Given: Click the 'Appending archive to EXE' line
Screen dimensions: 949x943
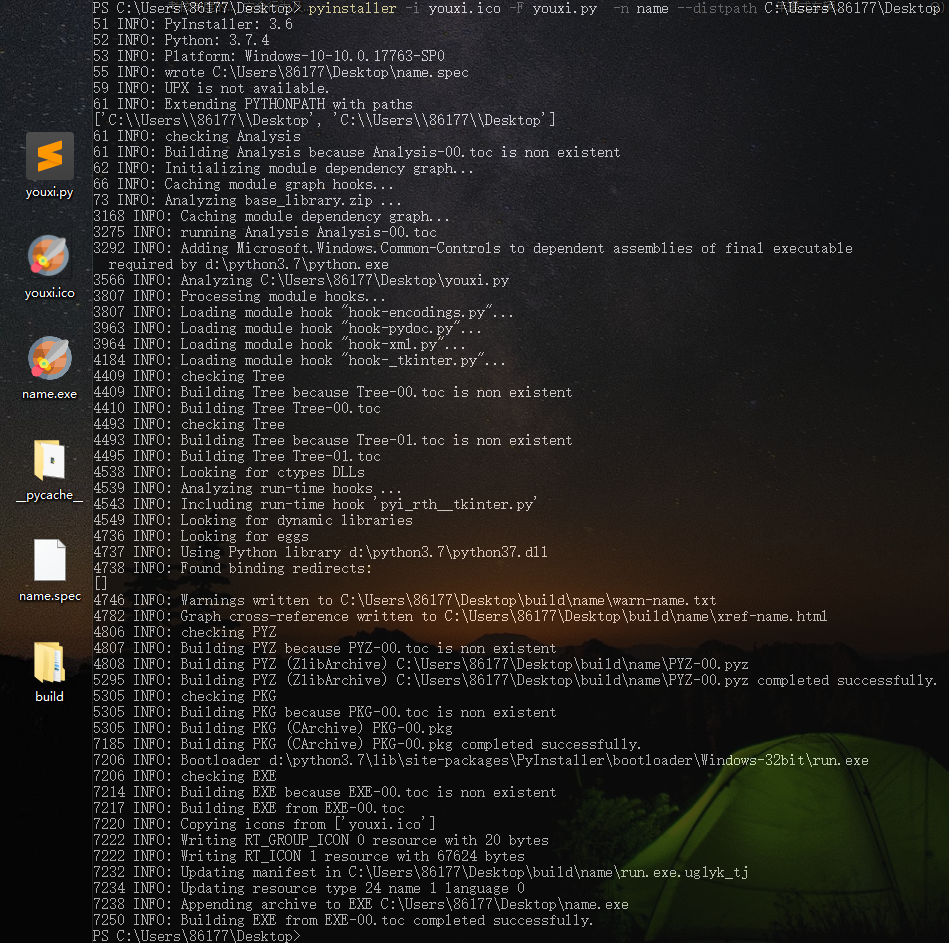Looking at the screenshot, I should click(x=361, y=904).
